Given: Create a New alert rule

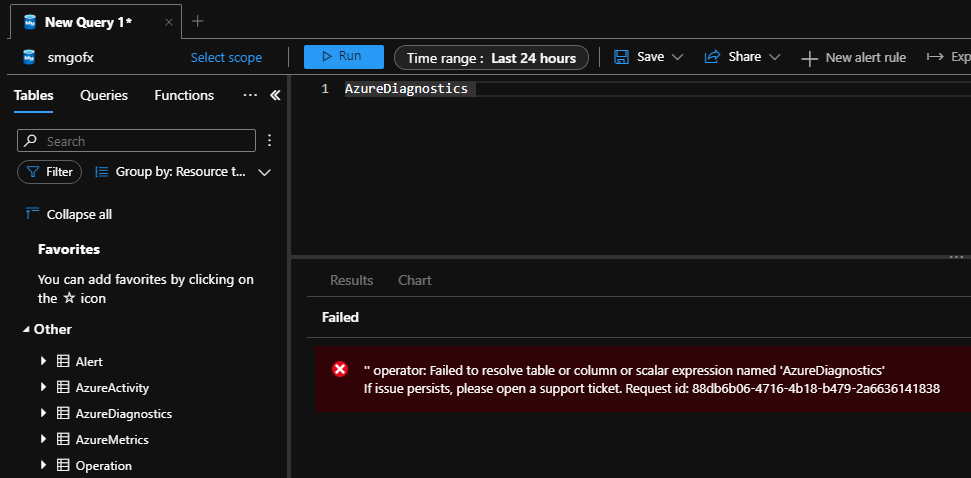Looking at the screenshot, I should click(854, 58).
